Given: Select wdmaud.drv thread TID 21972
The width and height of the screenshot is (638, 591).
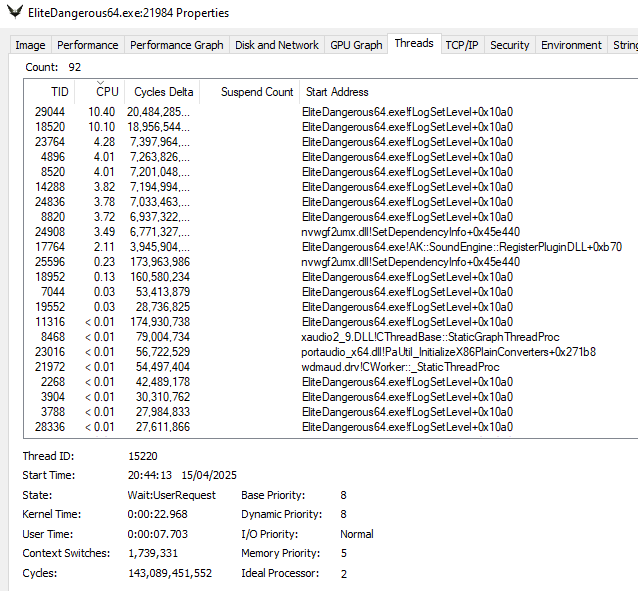Looking at the screenshot, I should [330, 367].
